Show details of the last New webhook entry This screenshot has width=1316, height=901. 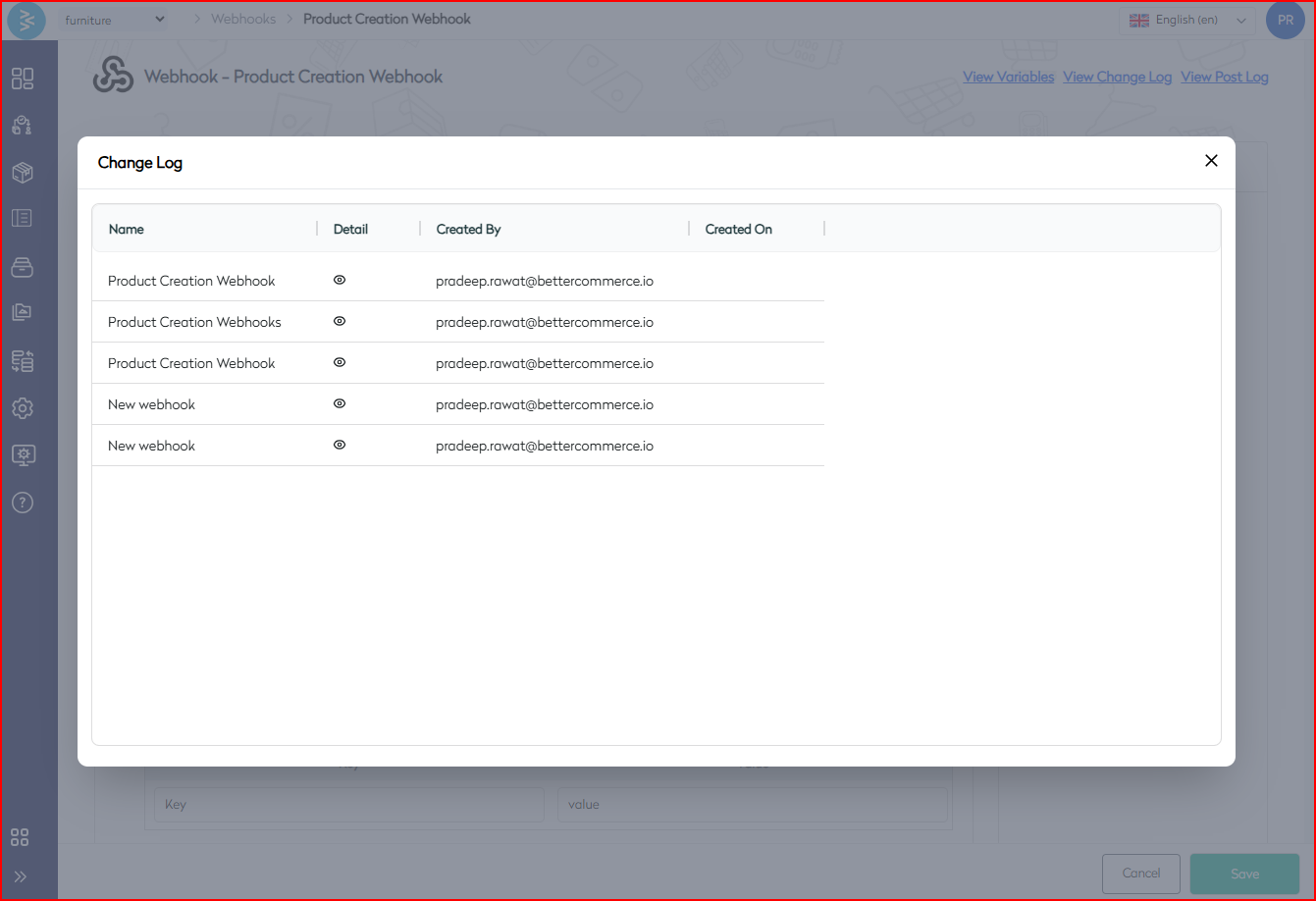[340, 445]
